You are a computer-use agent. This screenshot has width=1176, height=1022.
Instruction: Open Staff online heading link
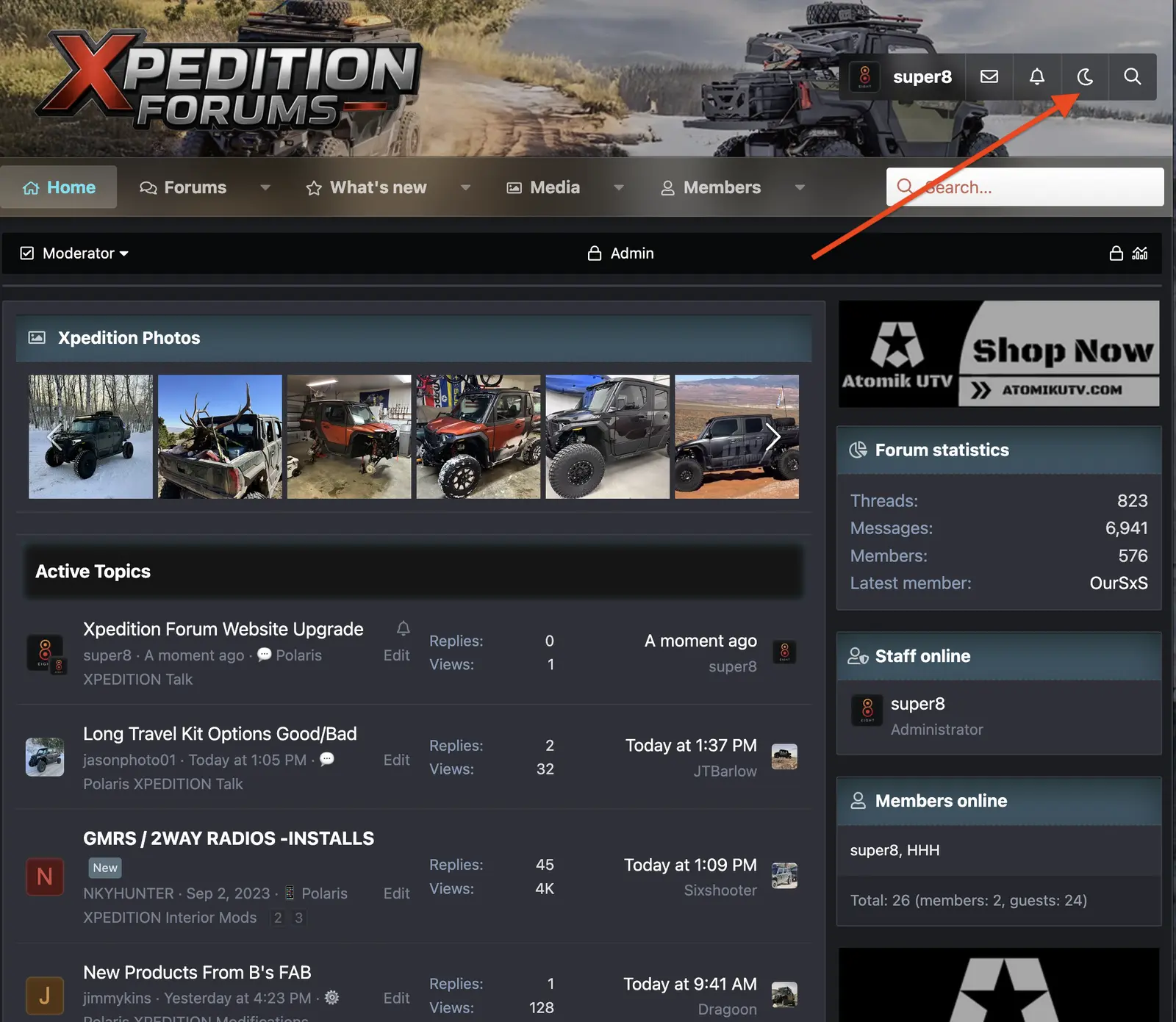922,656
